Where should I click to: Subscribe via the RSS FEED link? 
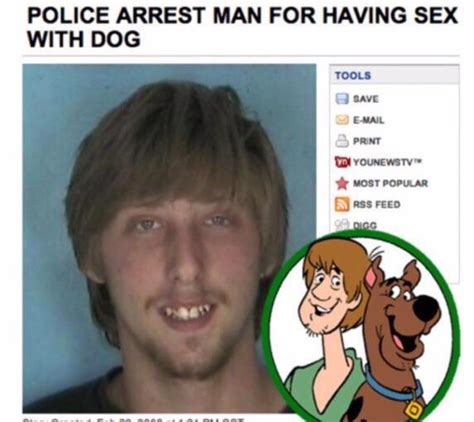(377, 204)
